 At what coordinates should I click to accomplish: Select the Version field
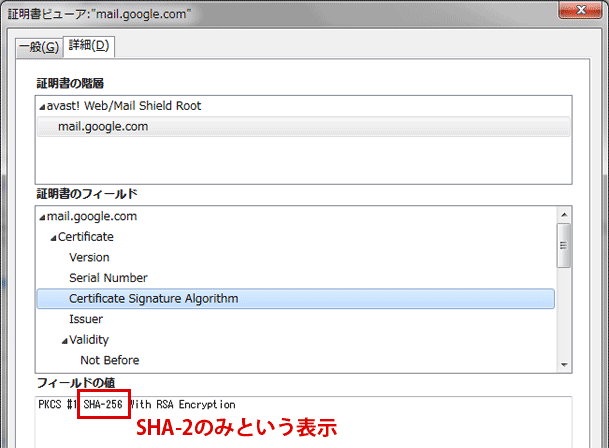pyautogui.click(x=89, y=257)
